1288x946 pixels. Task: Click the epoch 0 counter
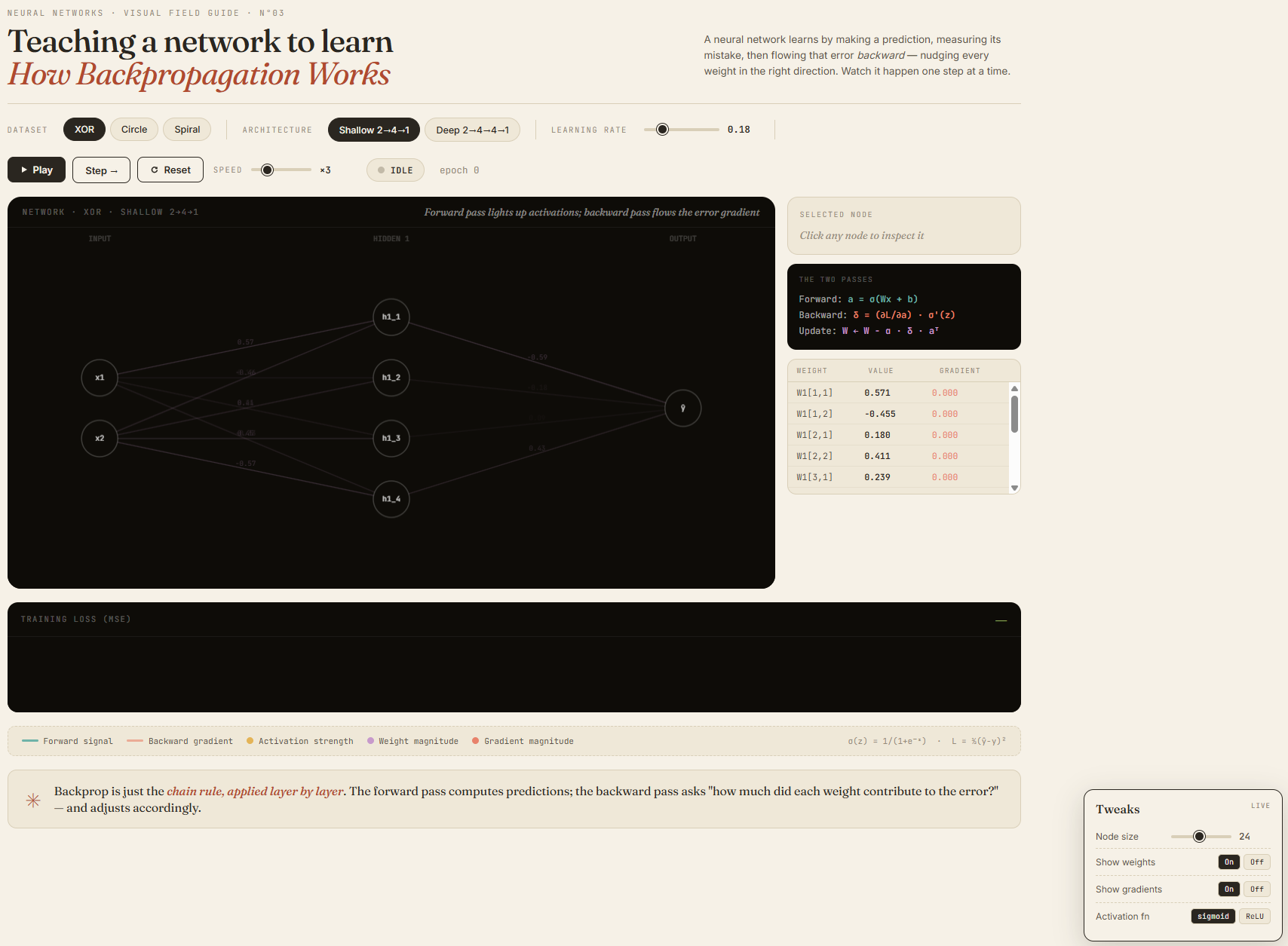click(x=459, y=170)
